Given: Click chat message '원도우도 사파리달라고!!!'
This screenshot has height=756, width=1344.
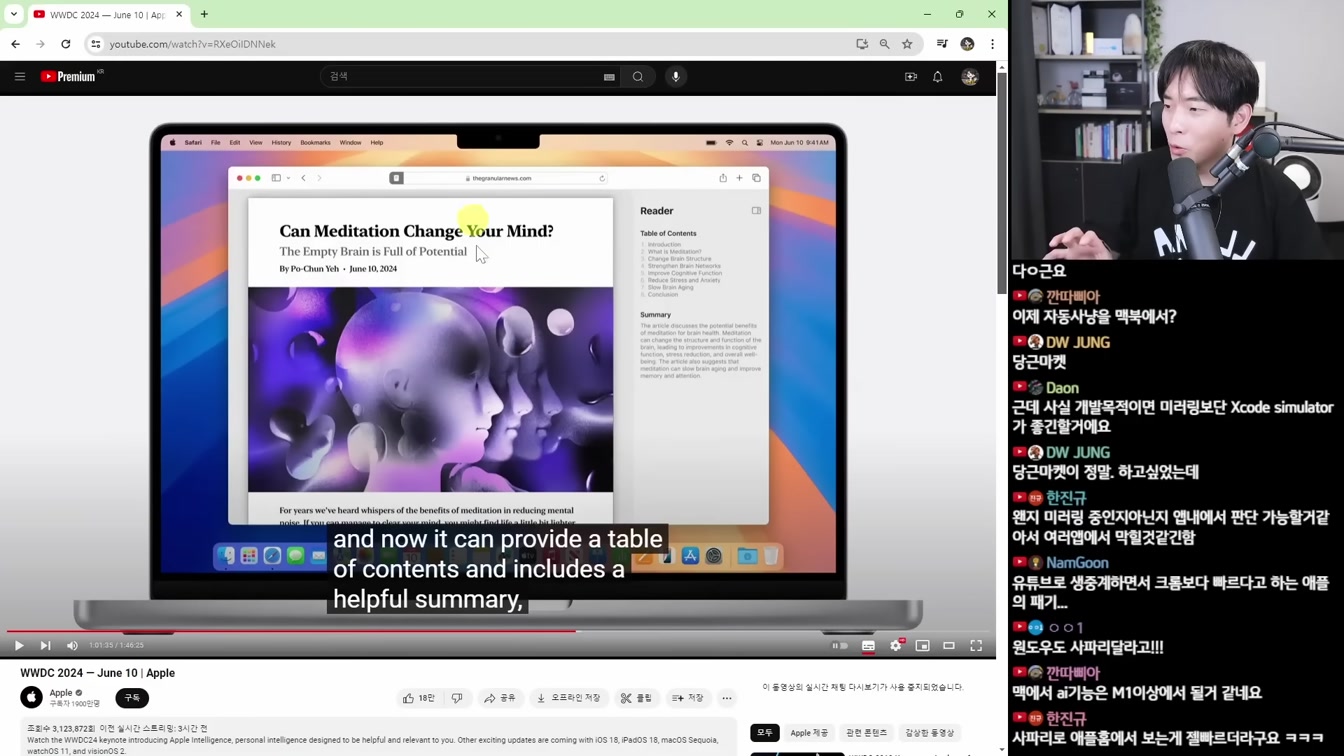Looking at the screenshot, I should 1088,647.
